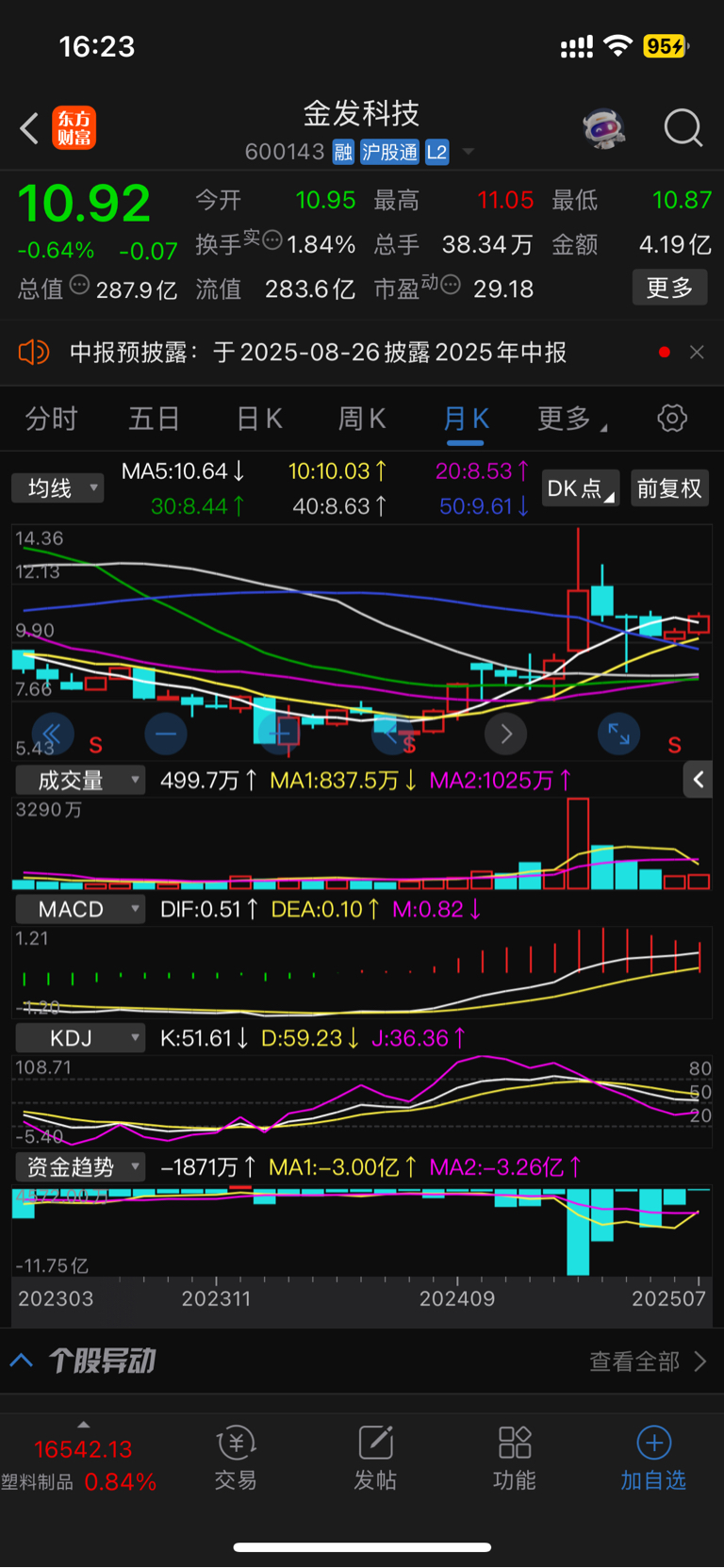Open the 交易 trade icon
The image size is (724, 1568).
click(236, 1457)
